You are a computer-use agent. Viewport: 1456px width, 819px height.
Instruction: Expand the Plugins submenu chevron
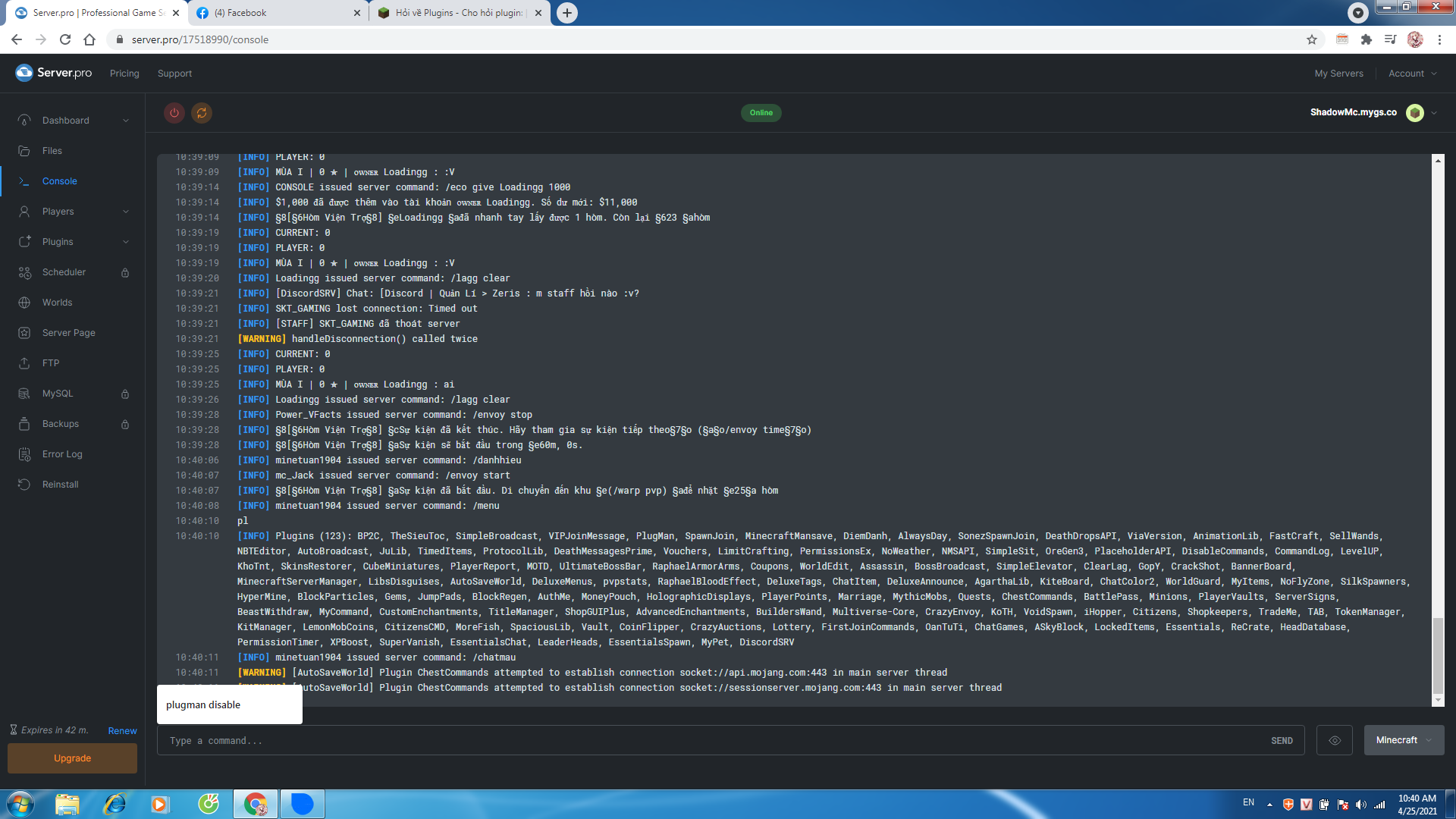pos(126,242)
